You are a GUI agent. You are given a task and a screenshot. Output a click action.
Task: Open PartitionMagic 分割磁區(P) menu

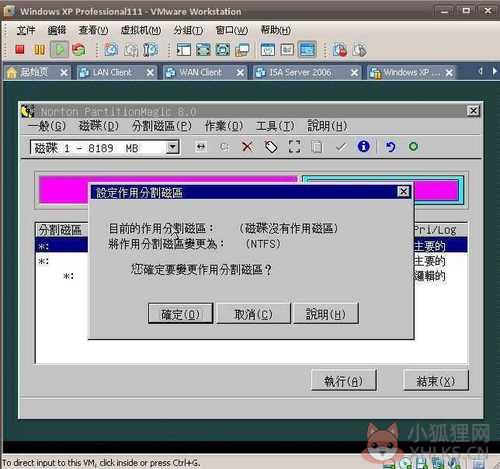click(162, 126)
